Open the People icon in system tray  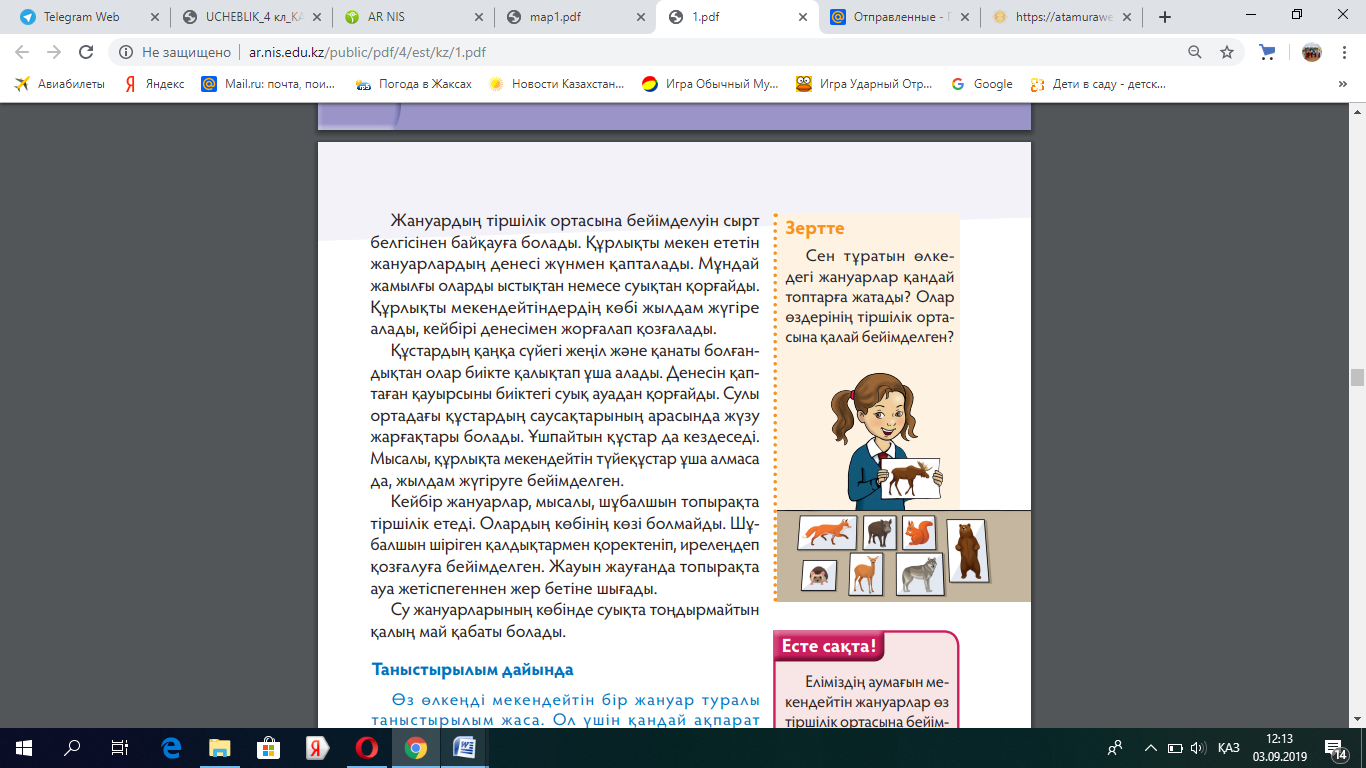coord(1115,748)
